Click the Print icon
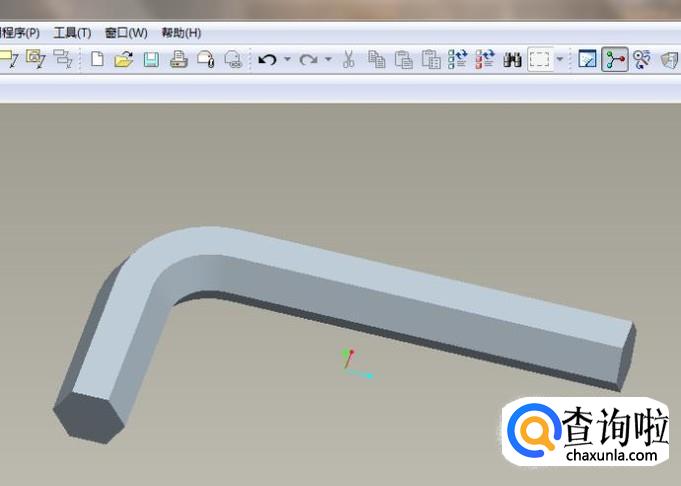 (178, 60)
